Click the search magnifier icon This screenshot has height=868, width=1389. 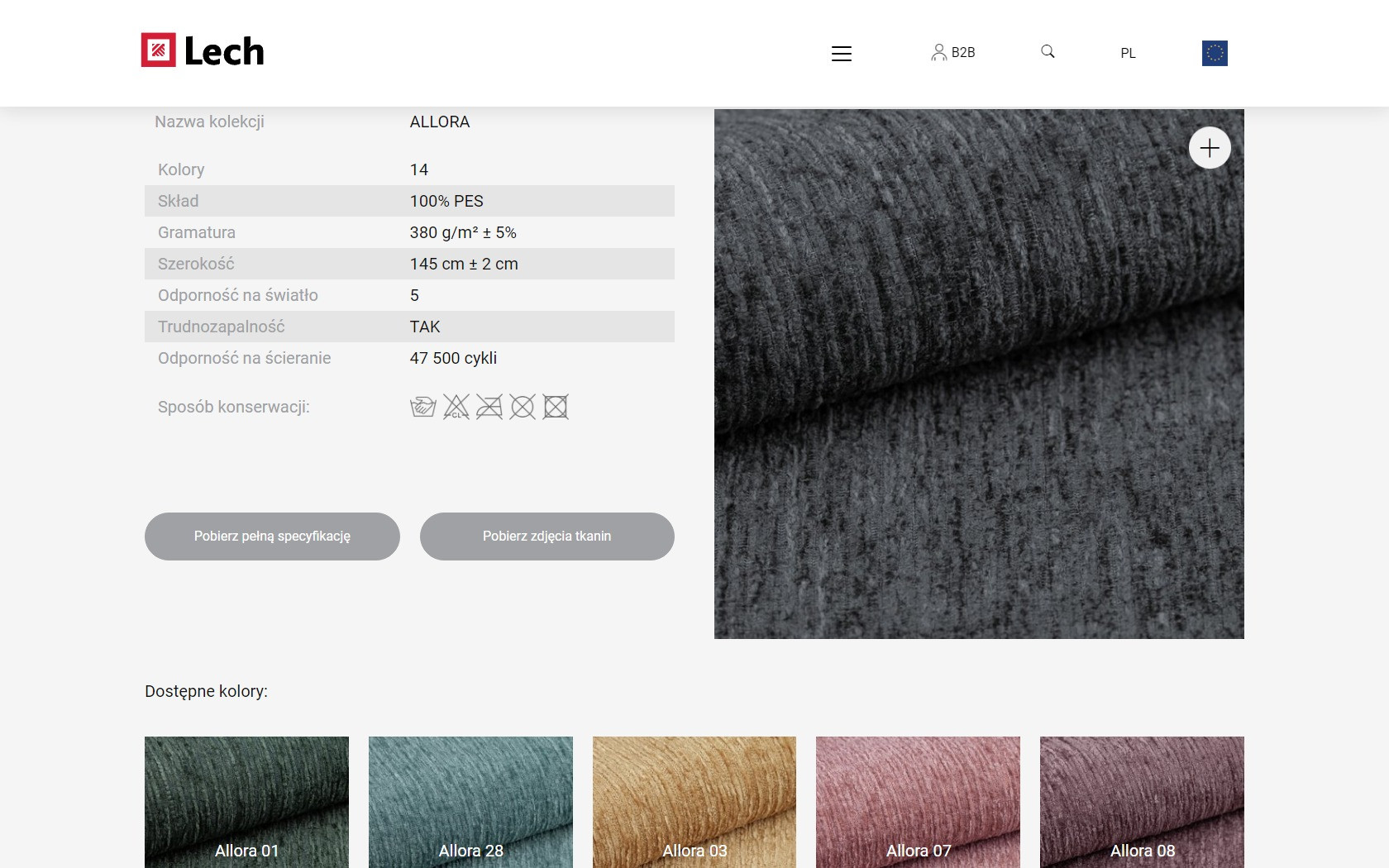(x=1048, y=51)
